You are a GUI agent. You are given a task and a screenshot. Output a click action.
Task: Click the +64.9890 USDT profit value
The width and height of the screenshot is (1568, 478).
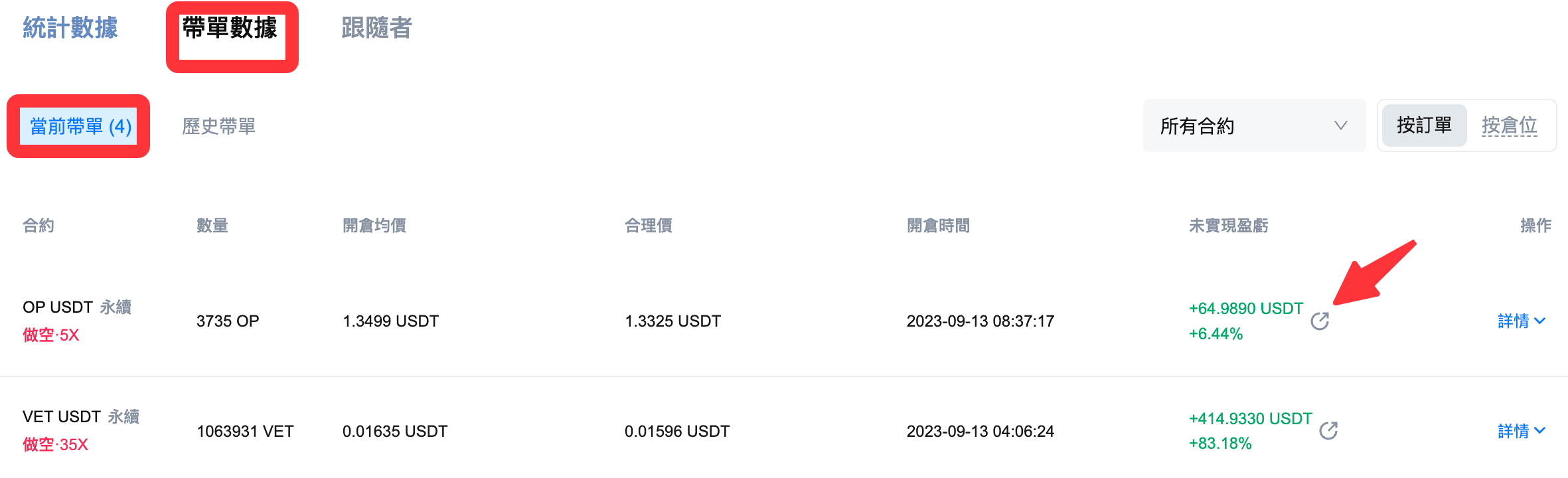(1245, 309)
